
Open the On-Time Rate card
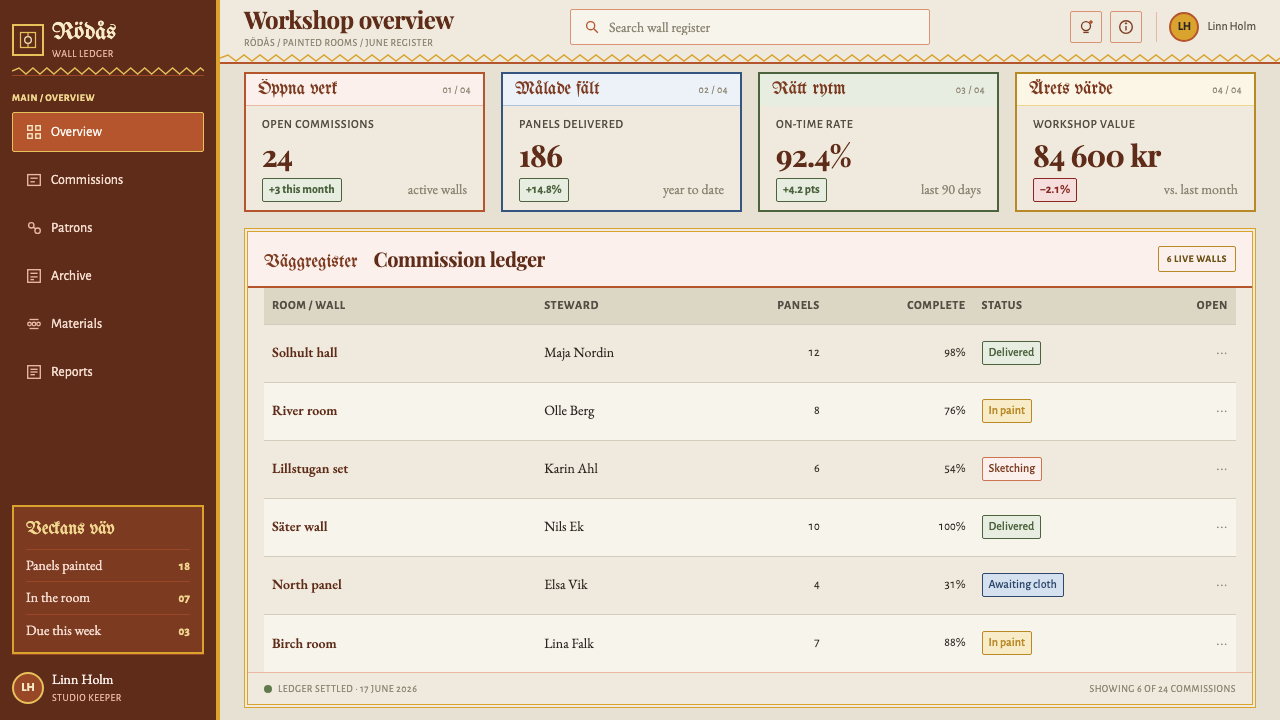pos(879,142)
